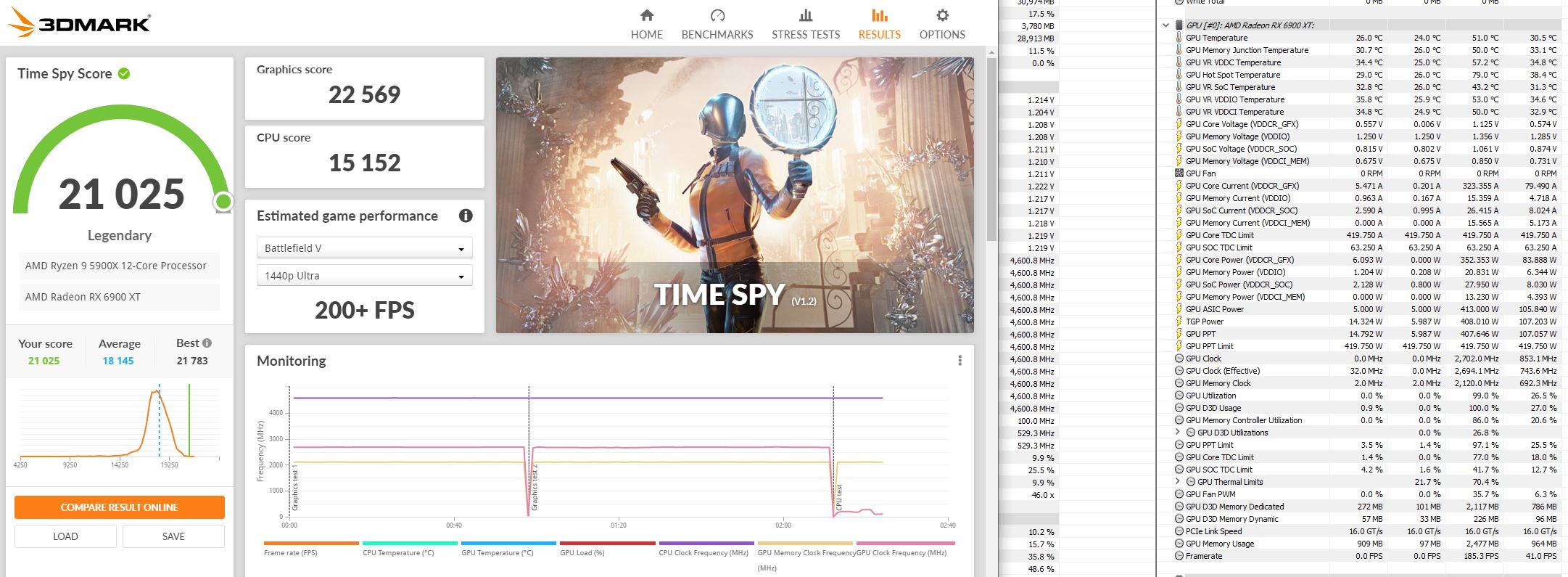Image resolution: width=1568 pixels, height=577 pixels.
Task: Click the GPU chip icon in the Radeon header row
Action: pyautogui.click(x=1179, y=25)
